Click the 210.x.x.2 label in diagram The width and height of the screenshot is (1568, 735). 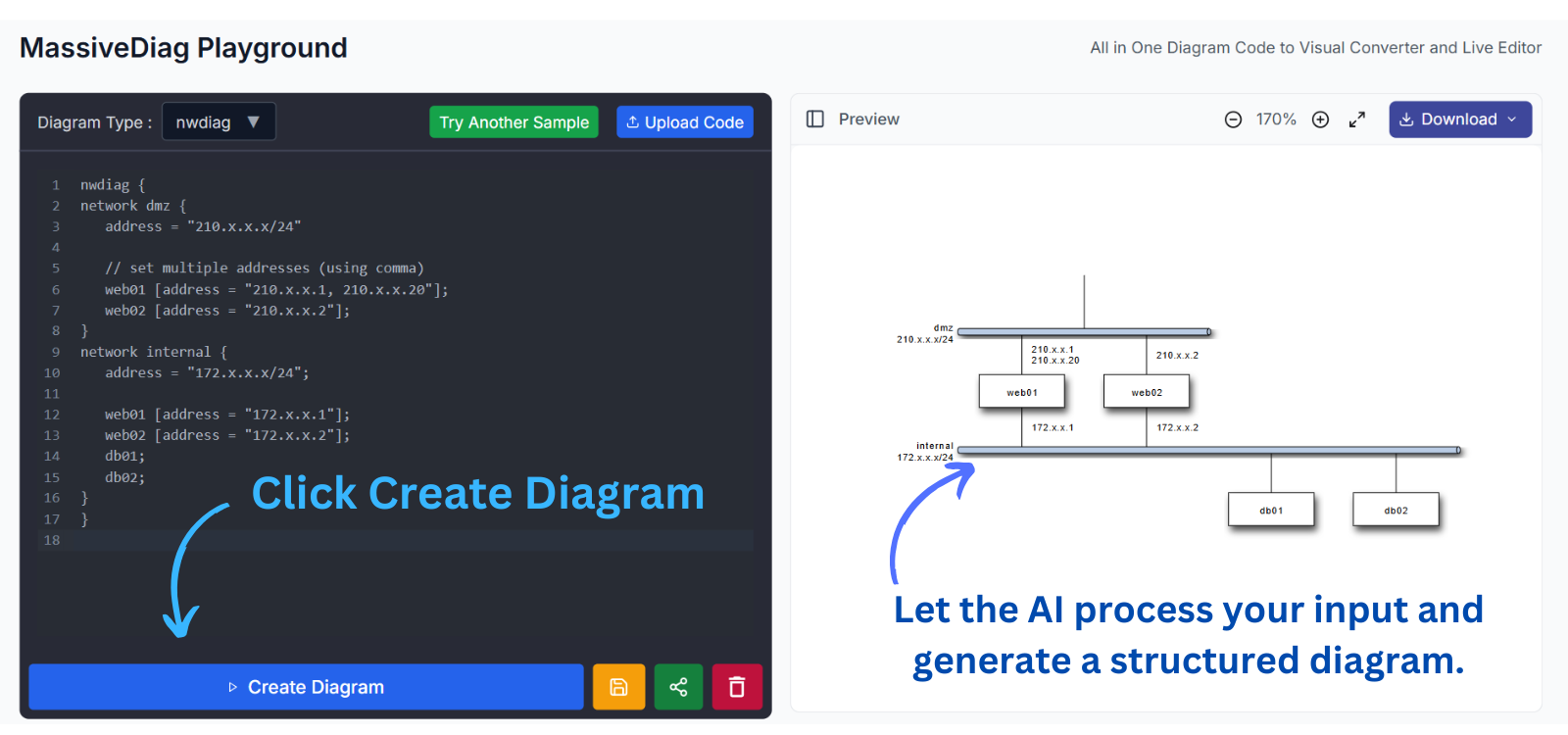[x=1177, y=356]
